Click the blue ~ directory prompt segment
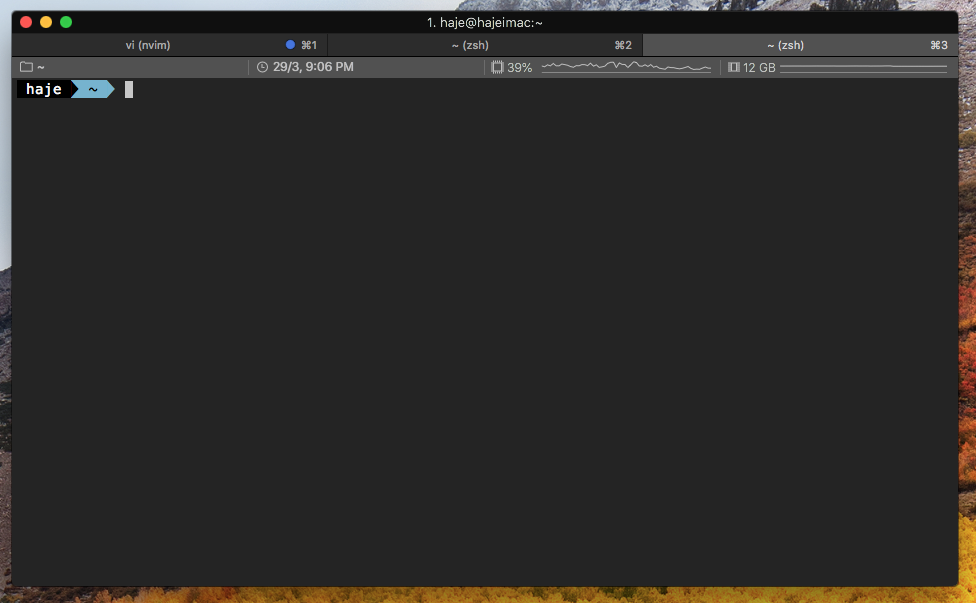 [92, 90]
